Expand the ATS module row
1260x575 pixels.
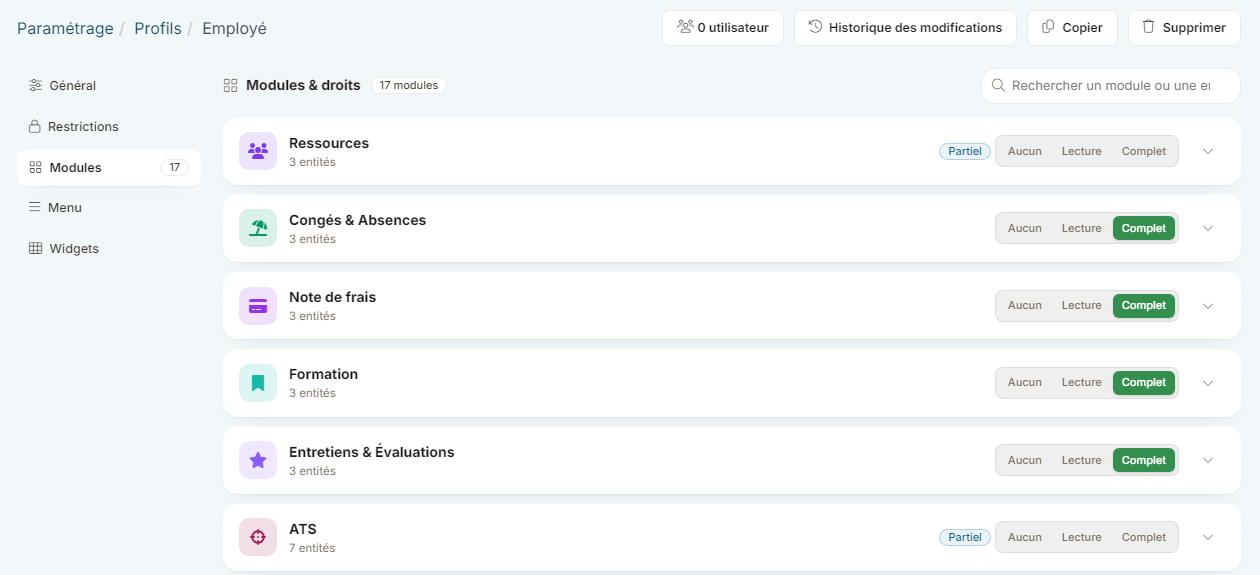tap(1207, 537)
